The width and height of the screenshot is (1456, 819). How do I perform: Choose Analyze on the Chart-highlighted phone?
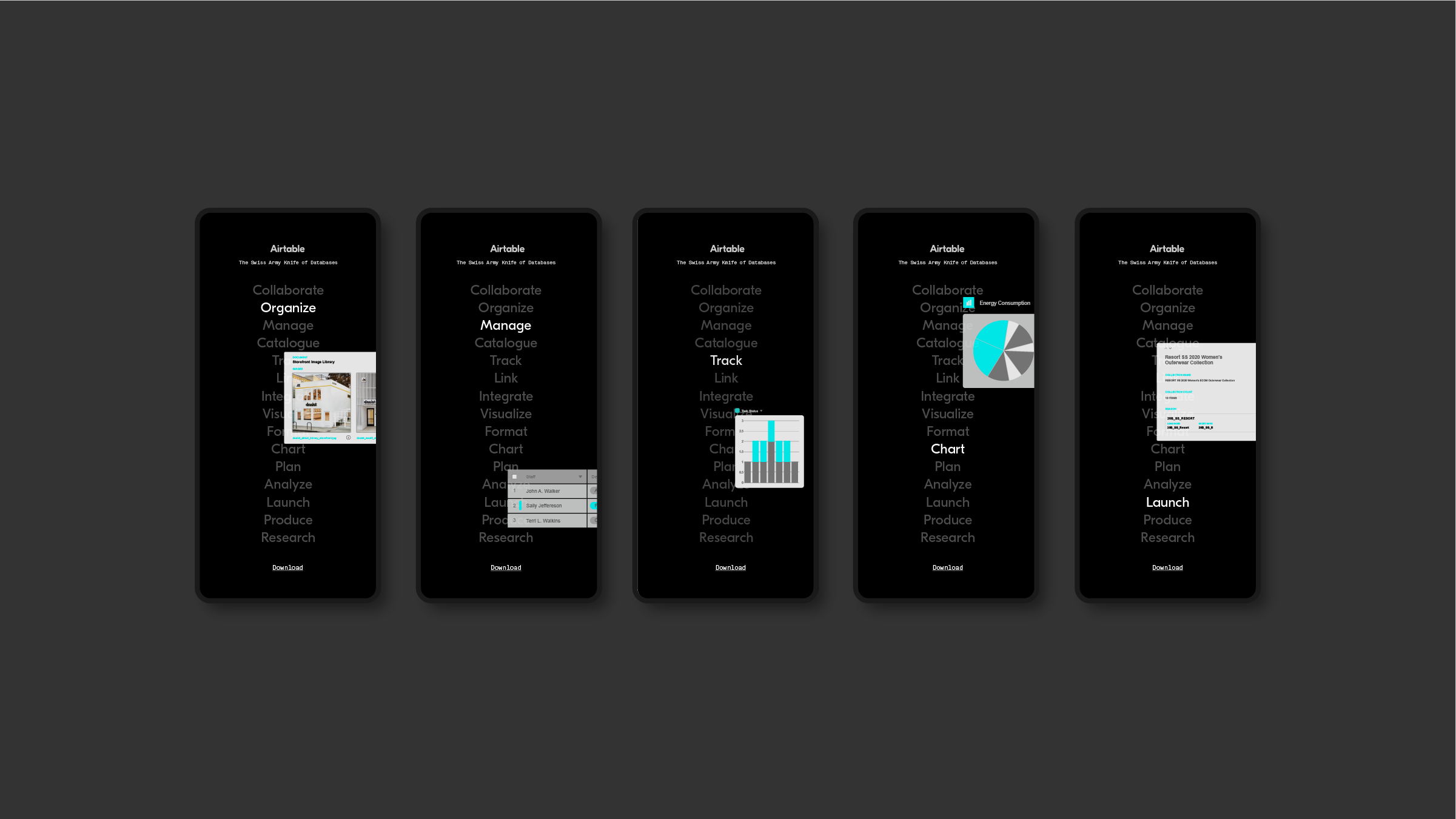[x=947, y=484]
